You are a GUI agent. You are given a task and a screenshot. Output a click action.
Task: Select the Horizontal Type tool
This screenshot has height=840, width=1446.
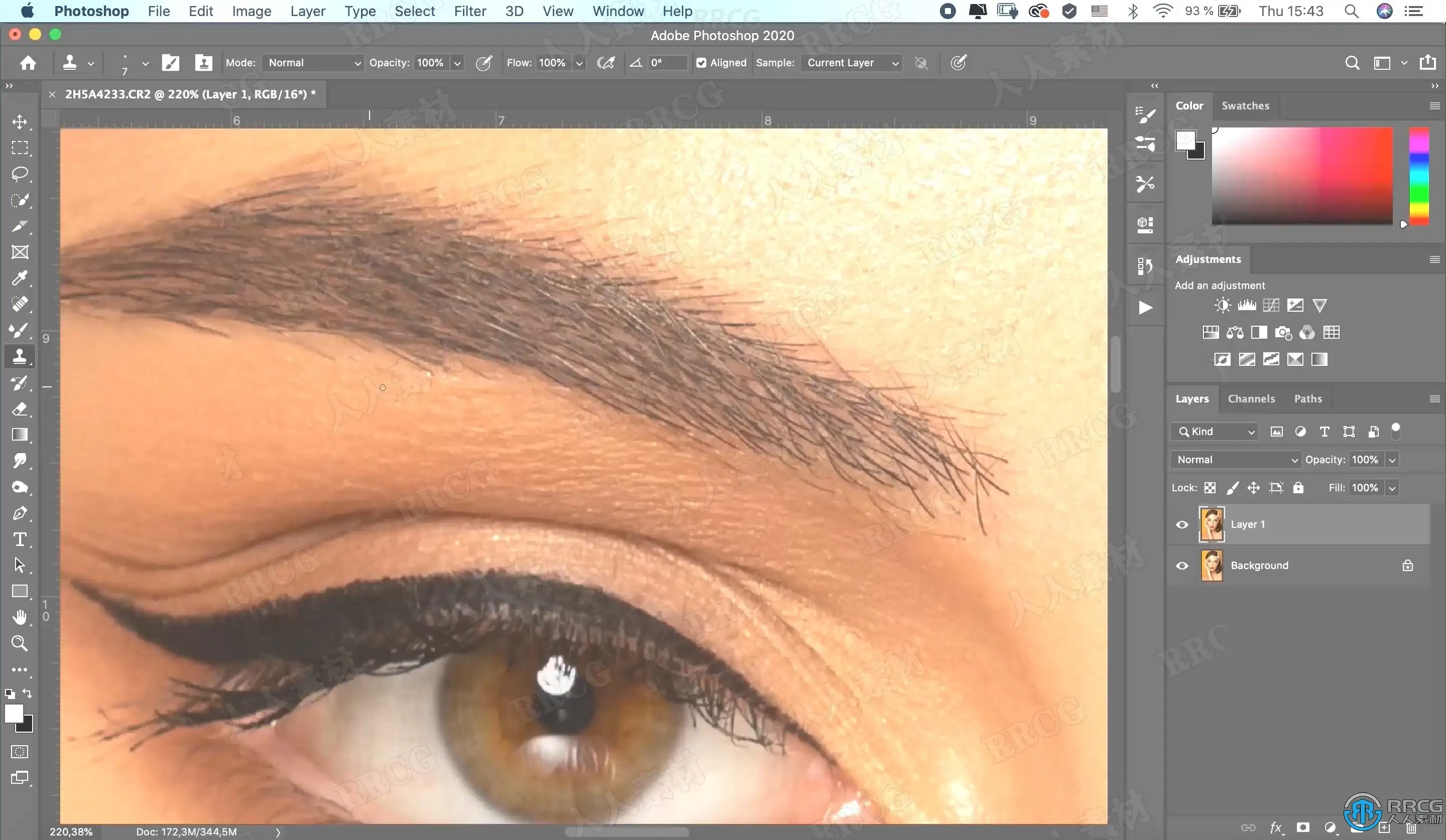20,539
